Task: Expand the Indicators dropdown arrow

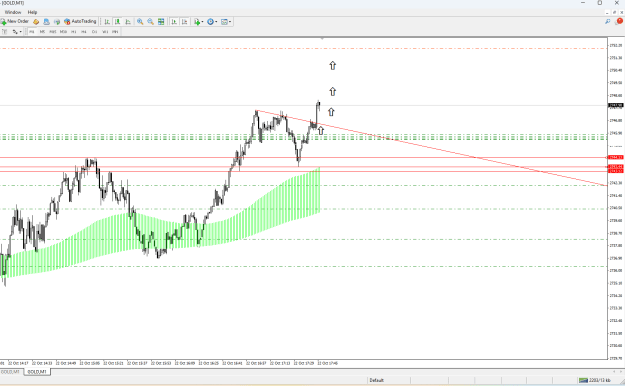Action: (x=202, y=22)
